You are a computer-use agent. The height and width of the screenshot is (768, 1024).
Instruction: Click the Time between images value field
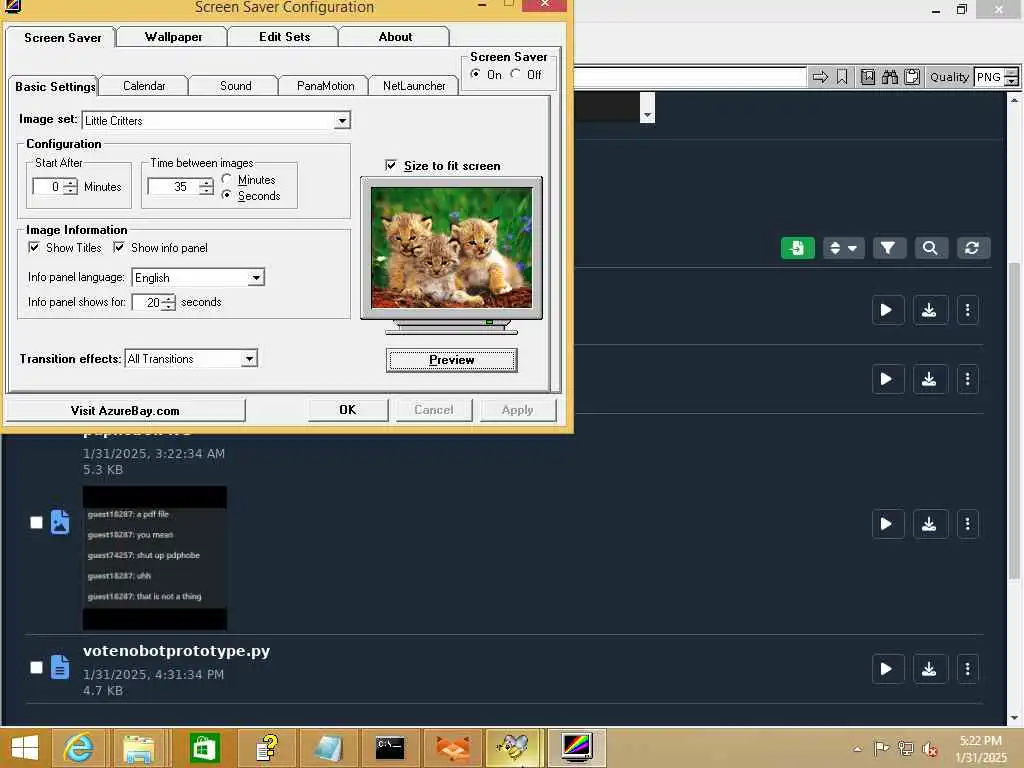tap(173, 187)
